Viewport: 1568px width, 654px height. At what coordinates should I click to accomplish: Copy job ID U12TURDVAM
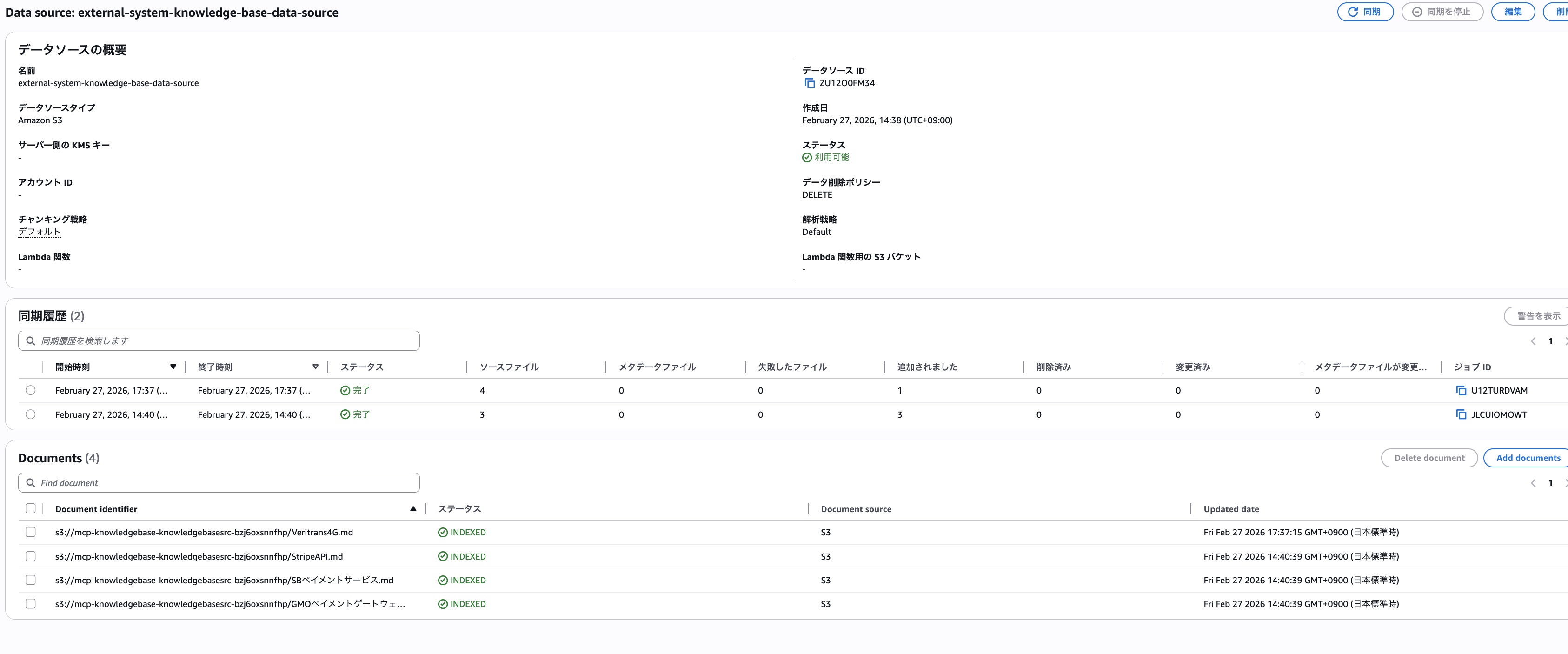[x=1460, y=390]
